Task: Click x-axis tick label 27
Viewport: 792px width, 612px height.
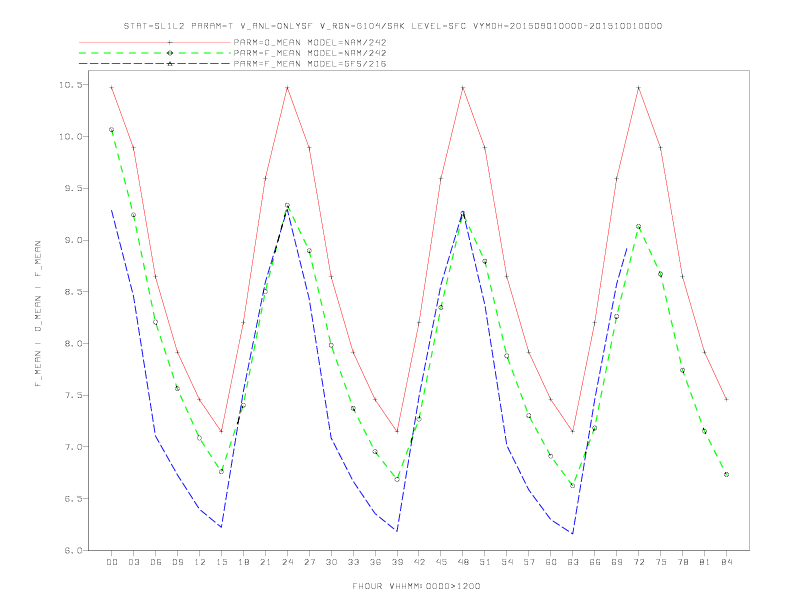Action: (x=309, y=562)
